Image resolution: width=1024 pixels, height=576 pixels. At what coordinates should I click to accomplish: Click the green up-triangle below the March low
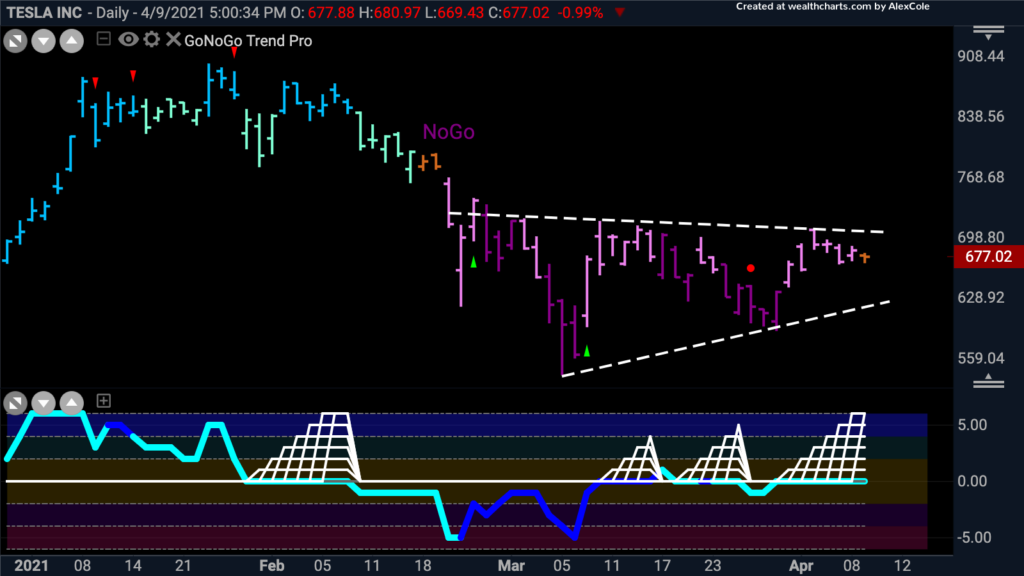pos(586,351)
